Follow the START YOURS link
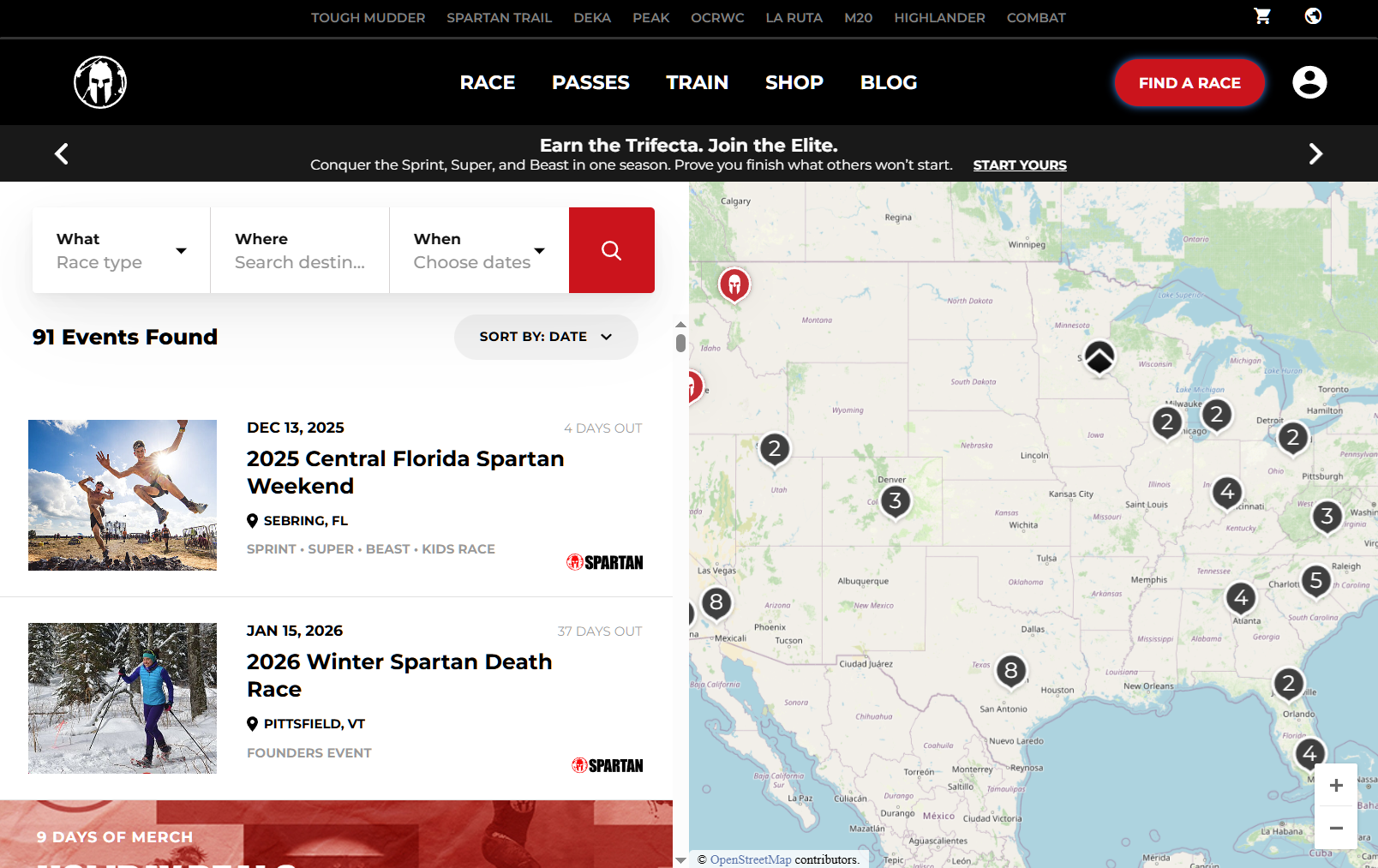 pos(1020,165)
